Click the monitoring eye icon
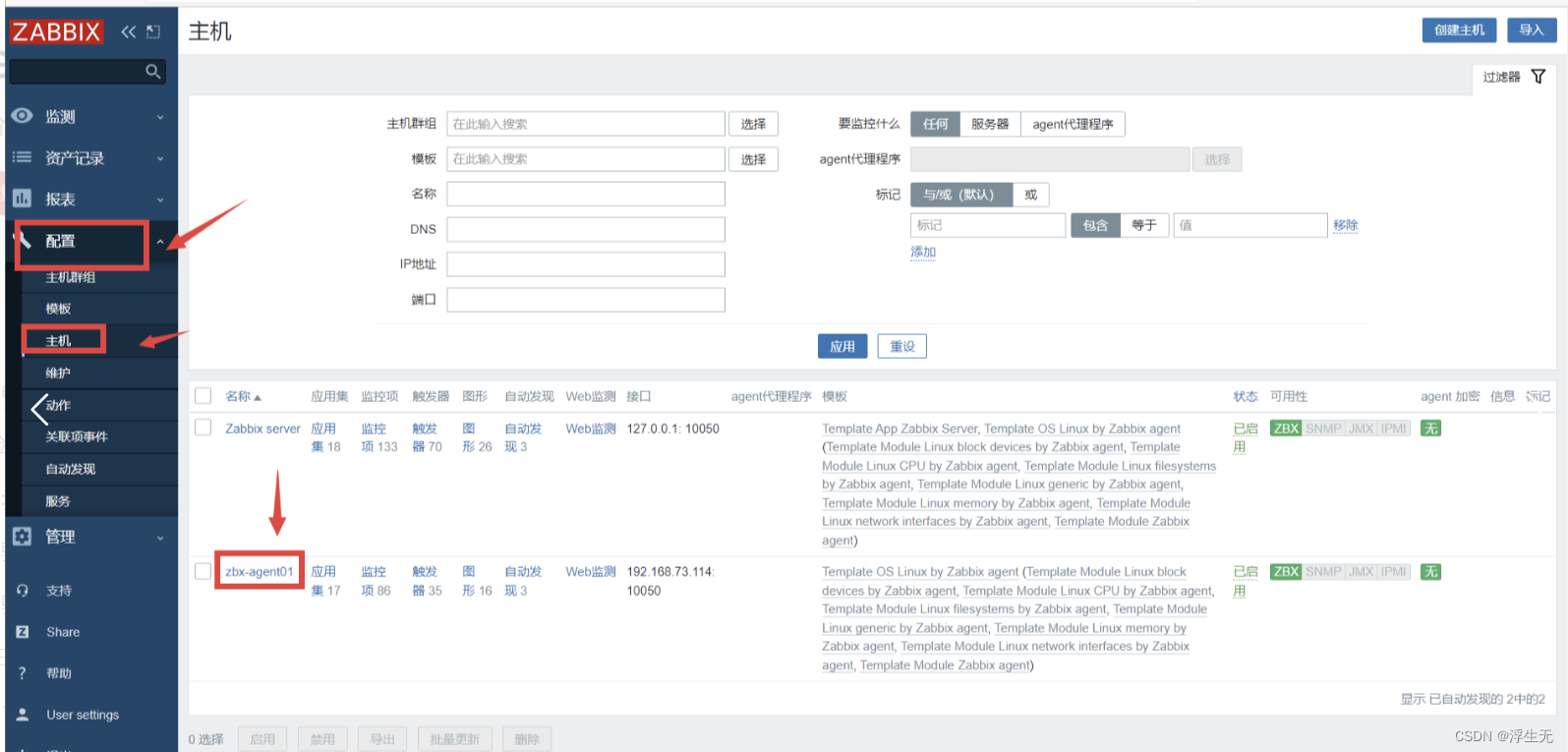 pyautogui.click(x=22, y=116)
